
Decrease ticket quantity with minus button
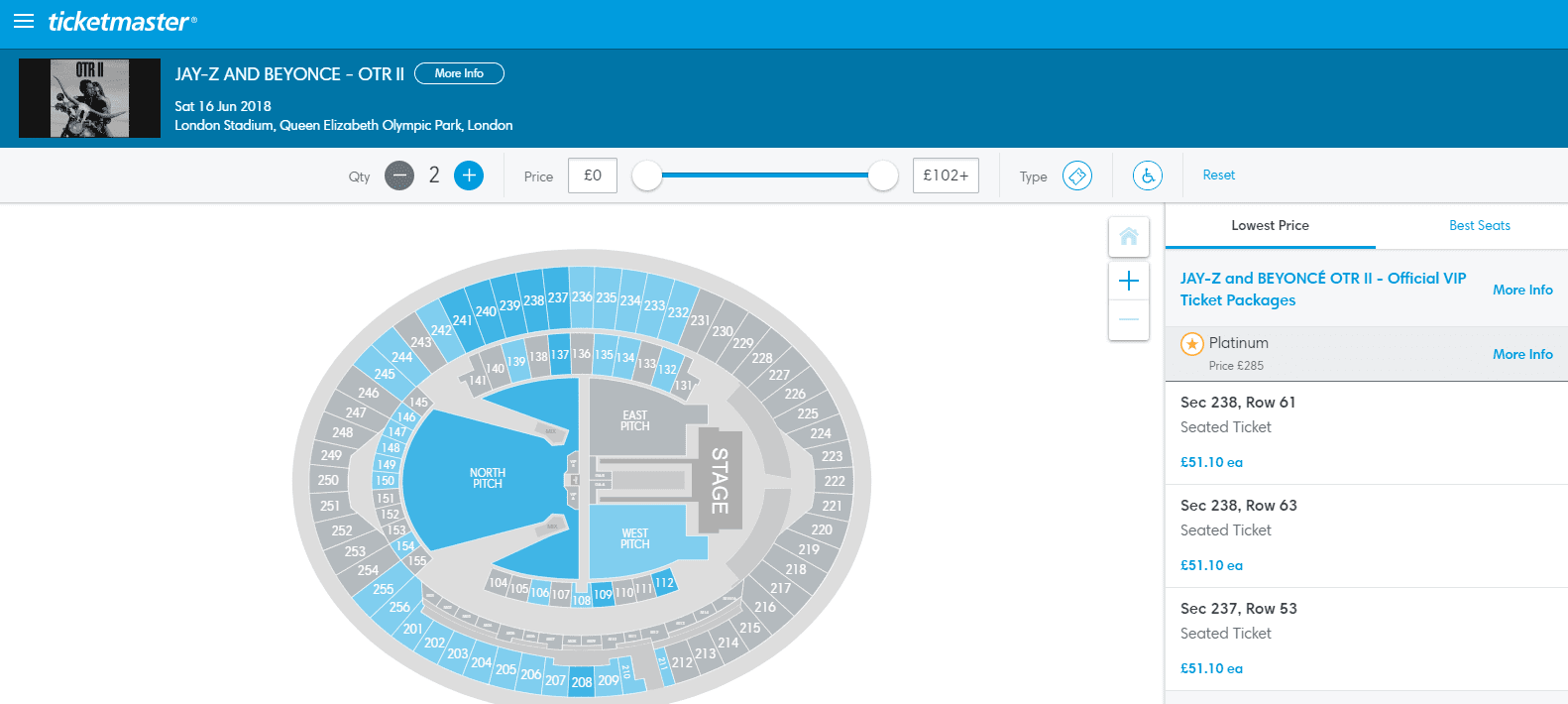pos(399,176)
